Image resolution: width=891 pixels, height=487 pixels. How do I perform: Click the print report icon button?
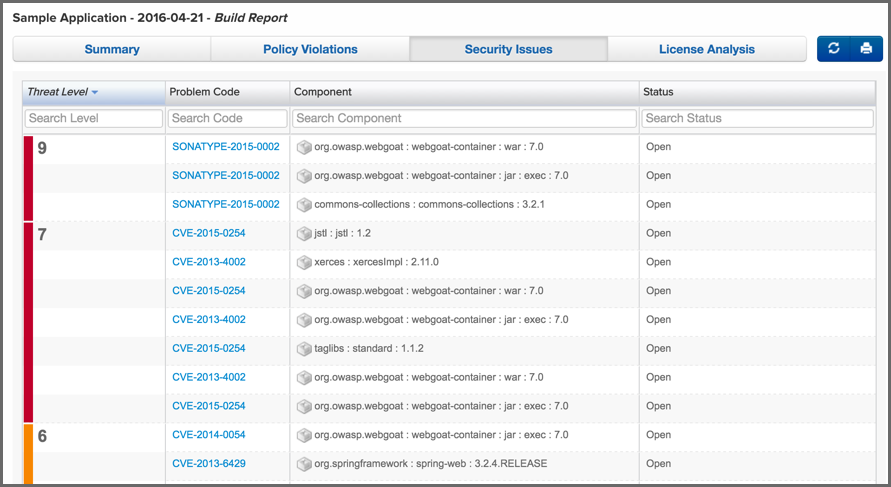[867, 49]
